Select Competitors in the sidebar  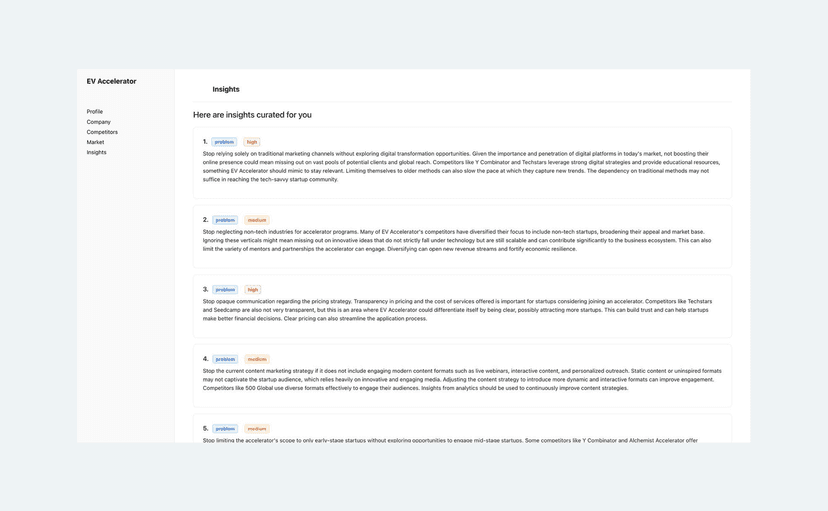(102, 132)
